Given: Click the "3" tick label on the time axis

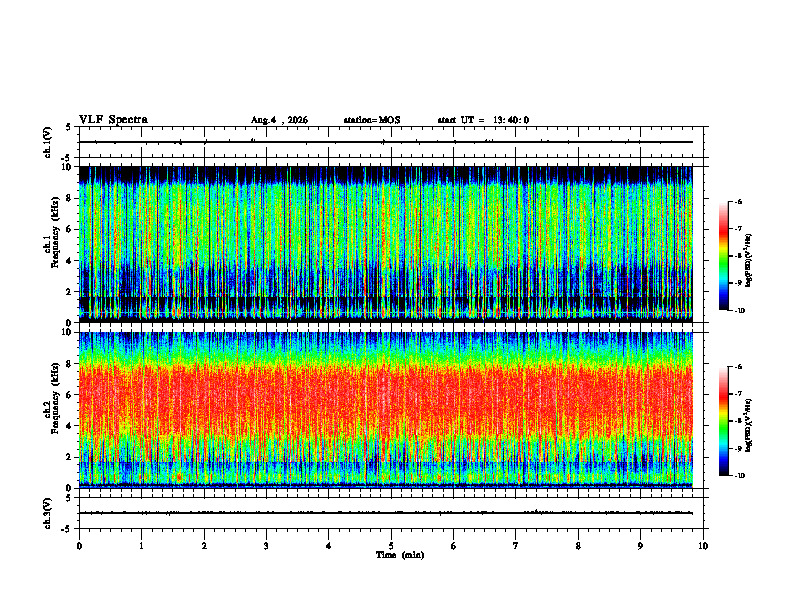Looking at the screenshot, I should [x=266, y=546].
